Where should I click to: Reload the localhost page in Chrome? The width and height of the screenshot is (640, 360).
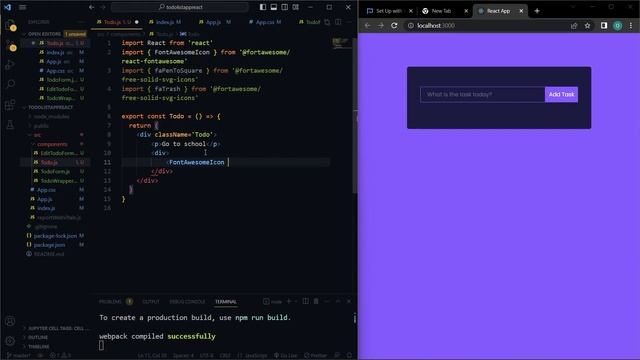[394, 25]
